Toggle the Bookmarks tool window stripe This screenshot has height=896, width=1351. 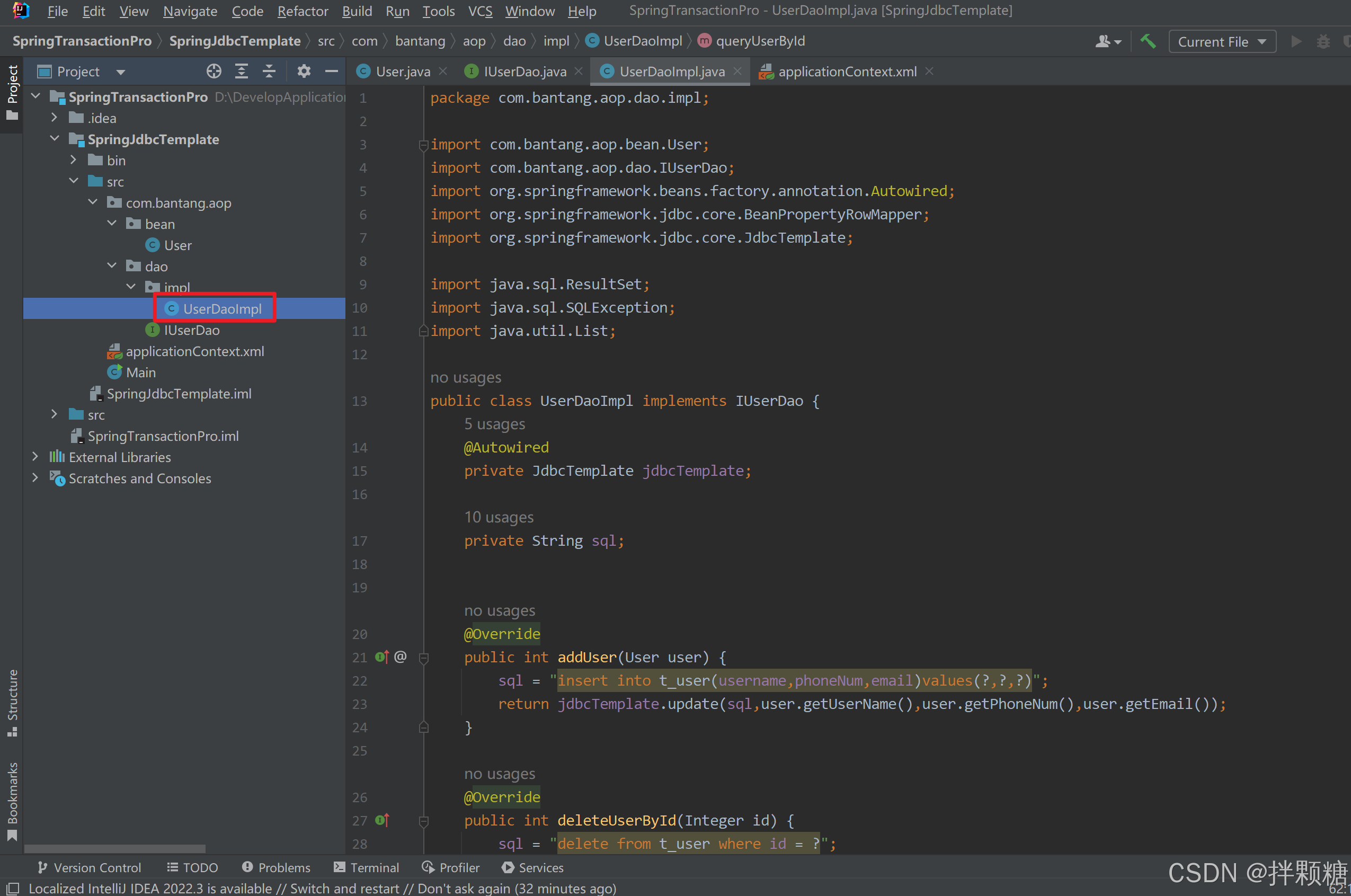pos(12,800)
